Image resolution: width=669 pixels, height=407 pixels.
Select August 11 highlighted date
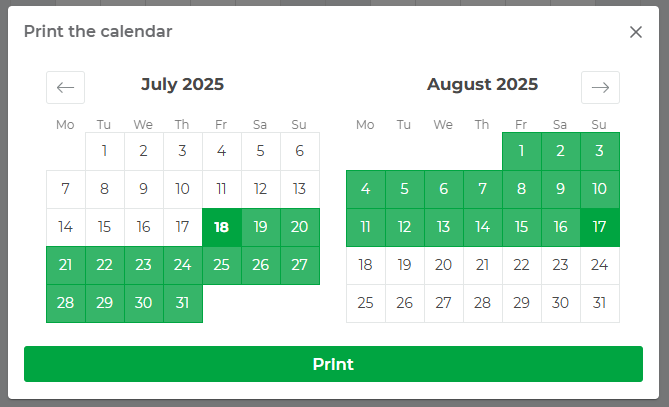point(365,227)
